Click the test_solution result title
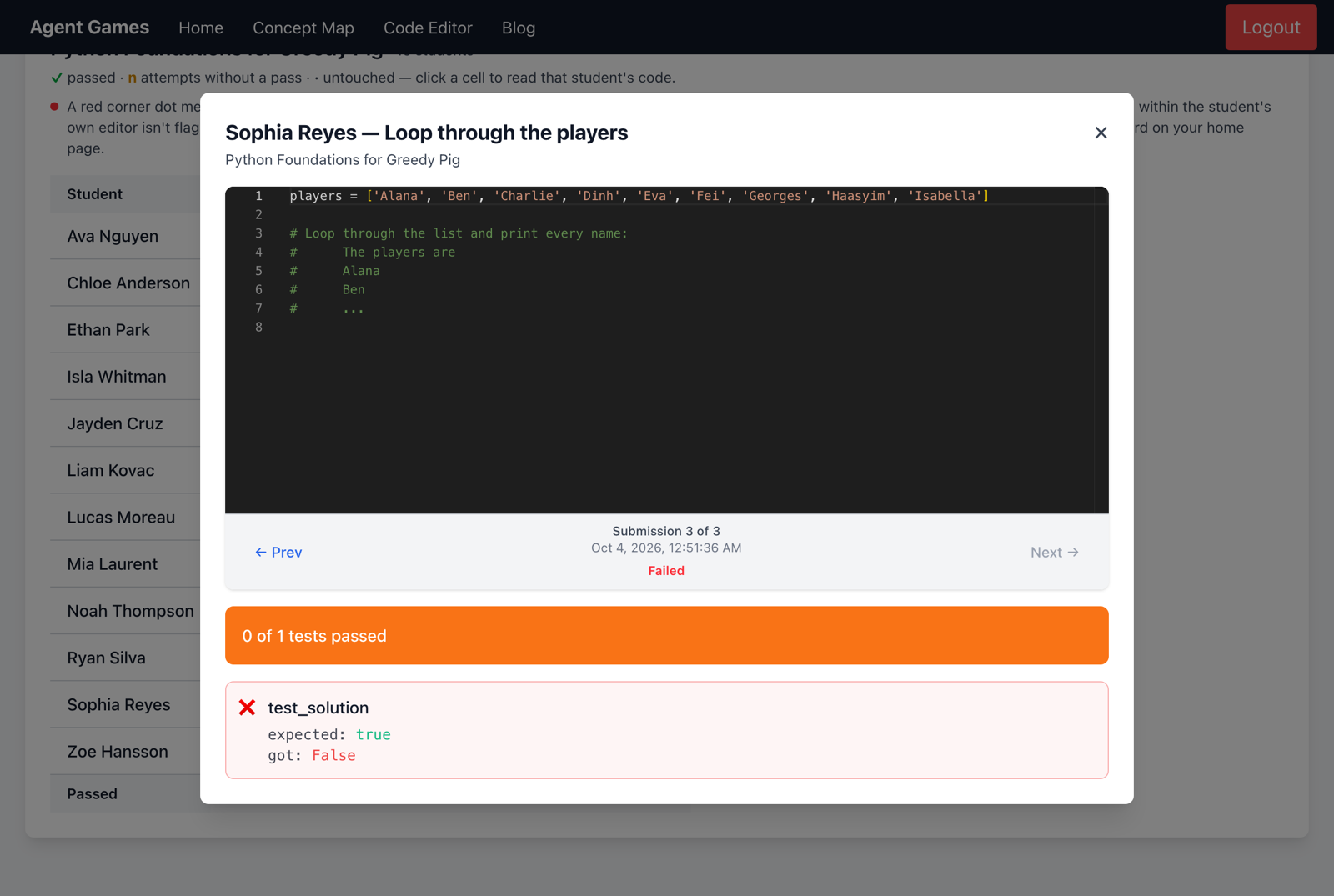This screenshot has width=1334, height=896. (318, 708)
